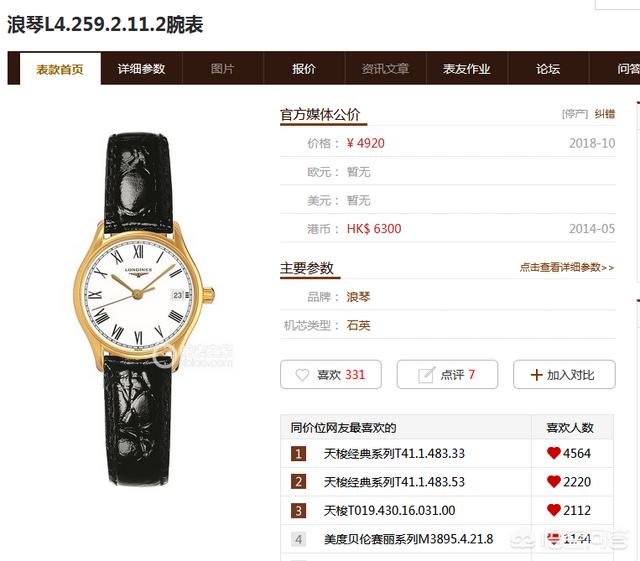Open 美度贝伦赛丽系列M3895.4.21.8 listing

coord(408,539)
